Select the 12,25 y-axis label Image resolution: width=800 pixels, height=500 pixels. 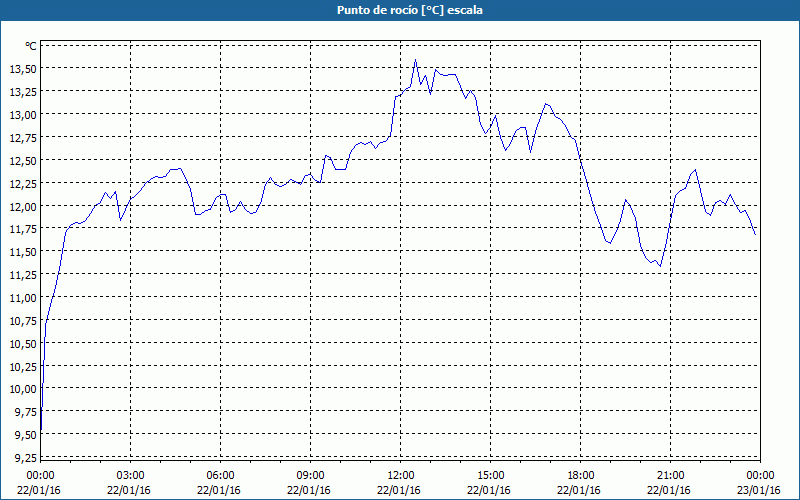[x=23, y=184]
